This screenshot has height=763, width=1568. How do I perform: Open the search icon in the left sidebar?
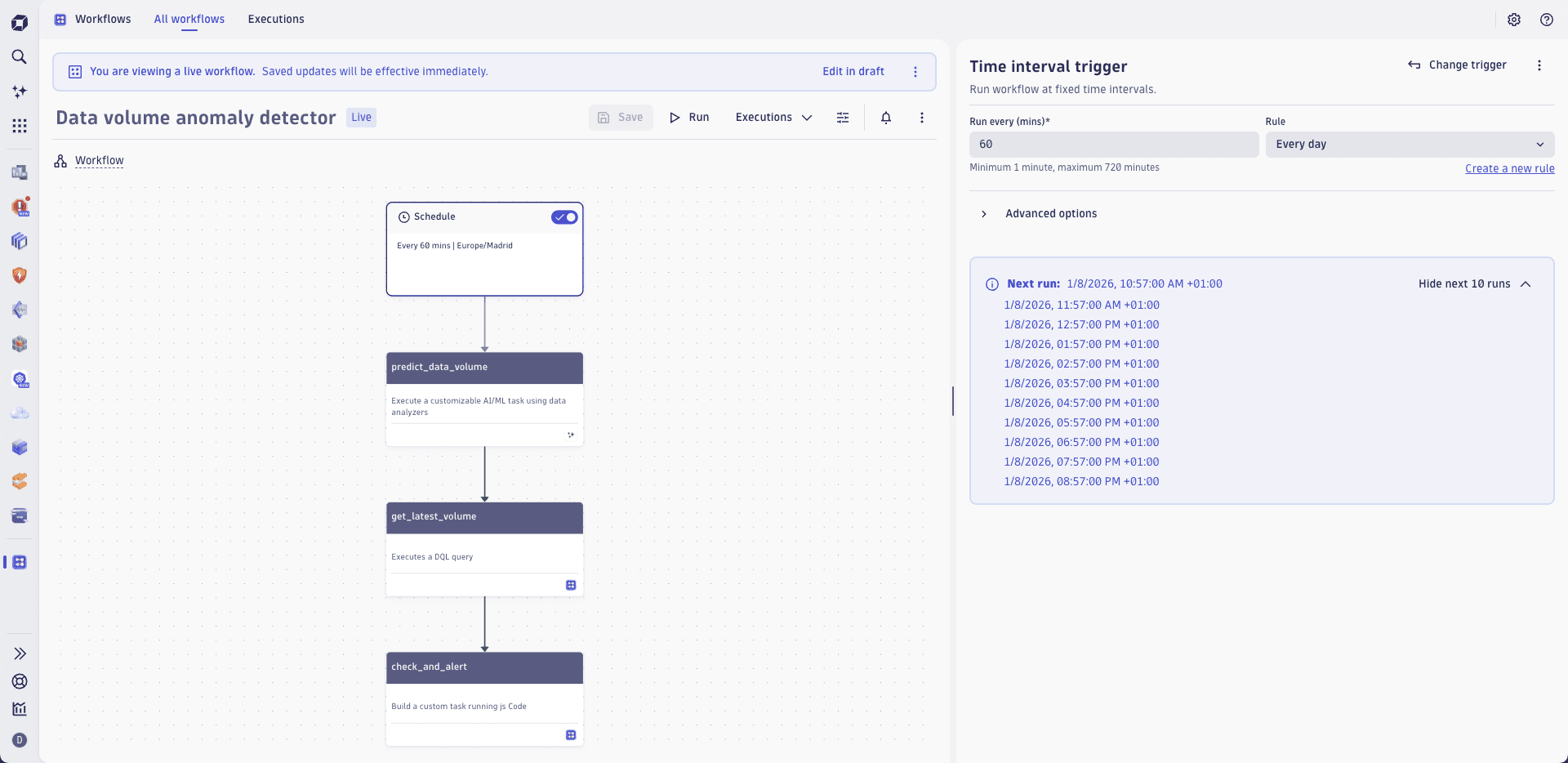tap(20, 57)
